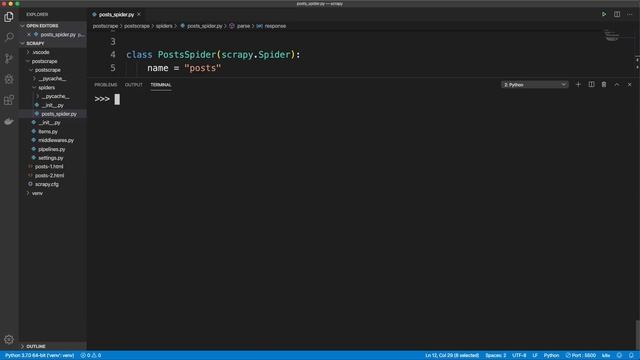Click feedback smiley in status bar
This screenshot has height=360, width=640.
click(619, 356)
